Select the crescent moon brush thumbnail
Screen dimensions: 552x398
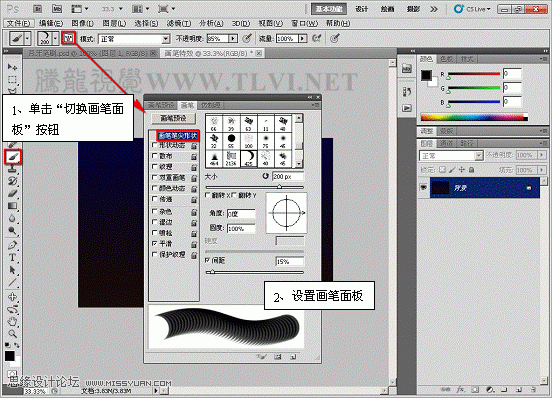point(249,158)
